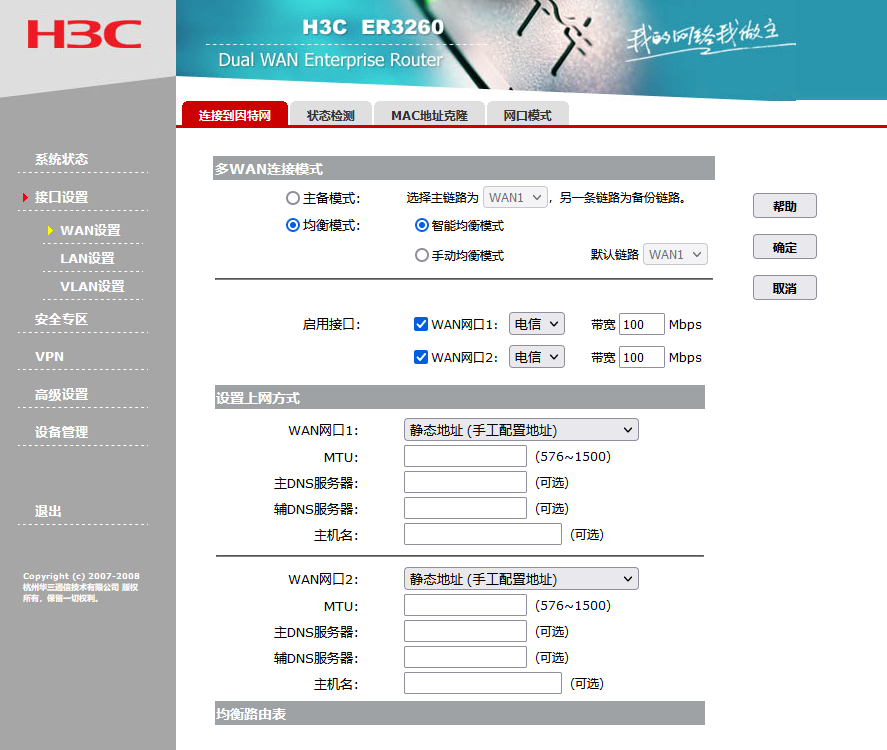
Task: Click WAN网口2 主机名 field
Action: (483, 683)
